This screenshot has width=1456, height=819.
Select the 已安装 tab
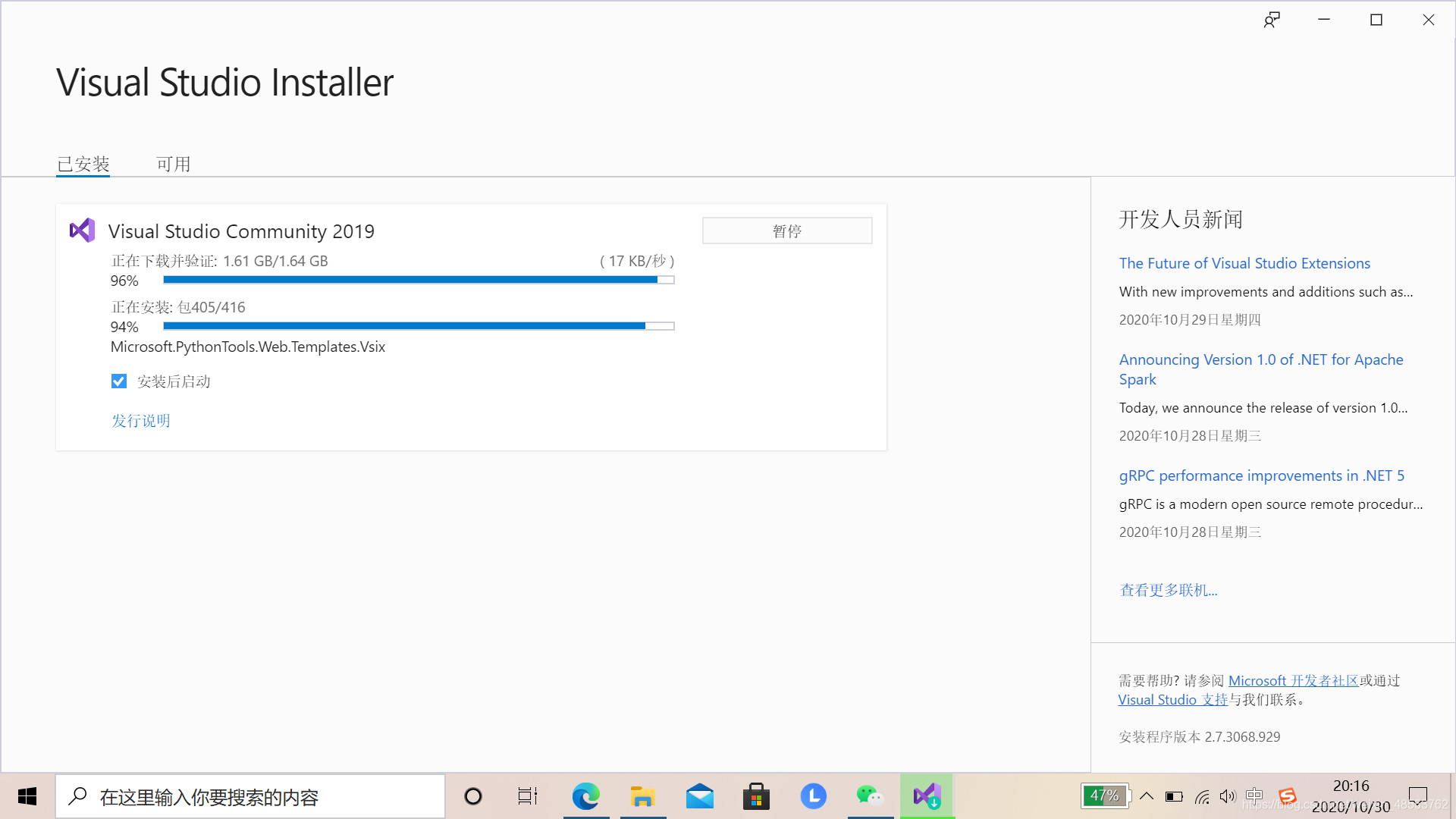point(83,164)
